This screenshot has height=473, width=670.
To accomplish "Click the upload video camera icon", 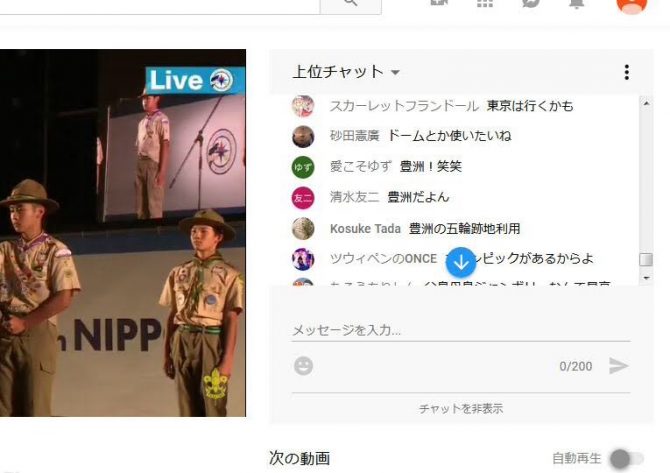I will click(439, 3).
